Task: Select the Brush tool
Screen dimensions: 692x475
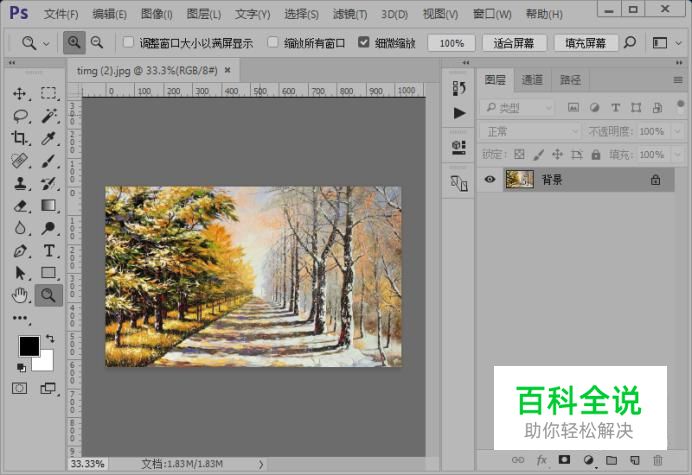Action: click(x=48, y=161)
